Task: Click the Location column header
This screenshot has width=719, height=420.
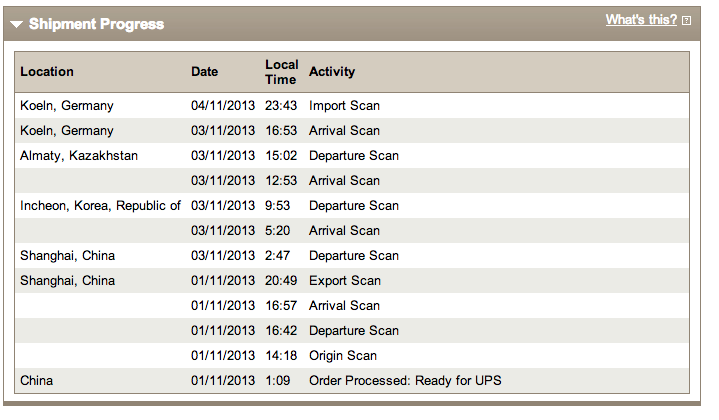Action: [x=47, y=72]
